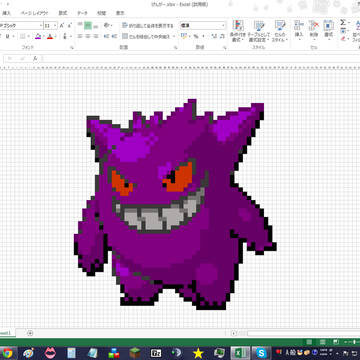Open the Formulas ribbon tab
Viewport: 360px width, 360px height.
tap(63, 13)
